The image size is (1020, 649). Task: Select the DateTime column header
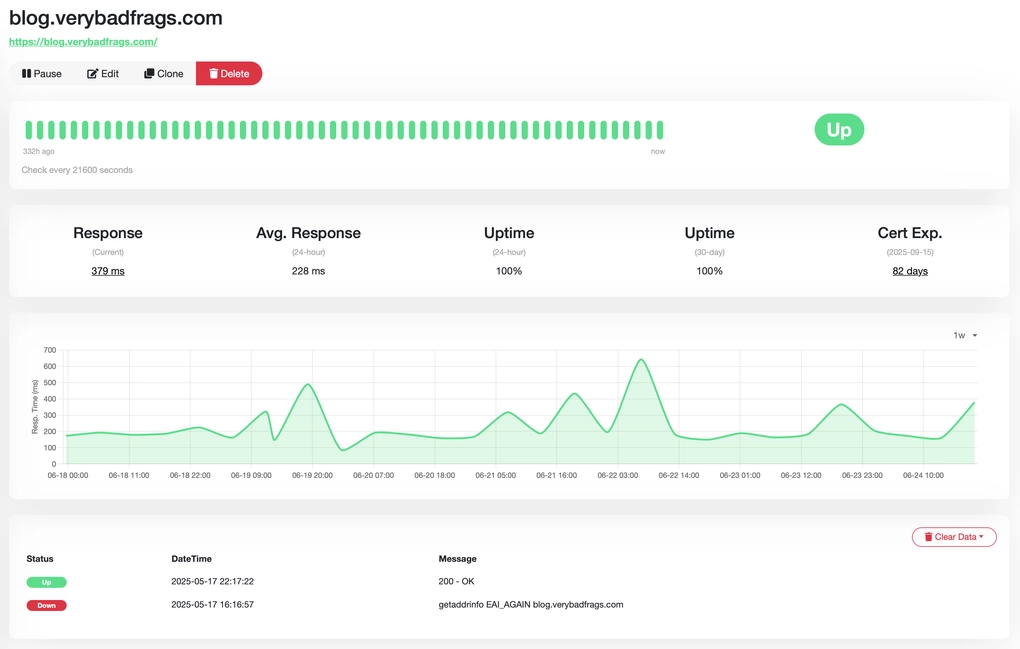[x=189, y=558]
